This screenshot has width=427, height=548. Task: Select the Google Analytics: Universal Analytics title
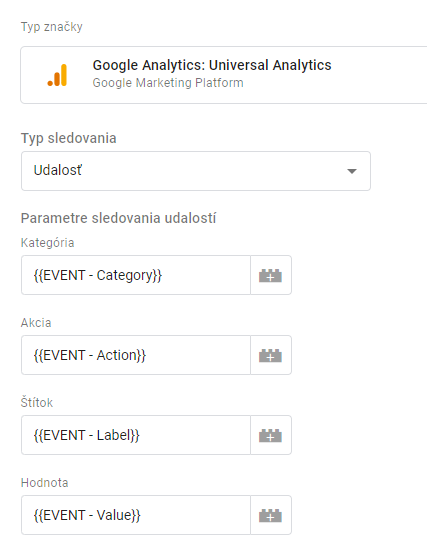click(212, 65)
